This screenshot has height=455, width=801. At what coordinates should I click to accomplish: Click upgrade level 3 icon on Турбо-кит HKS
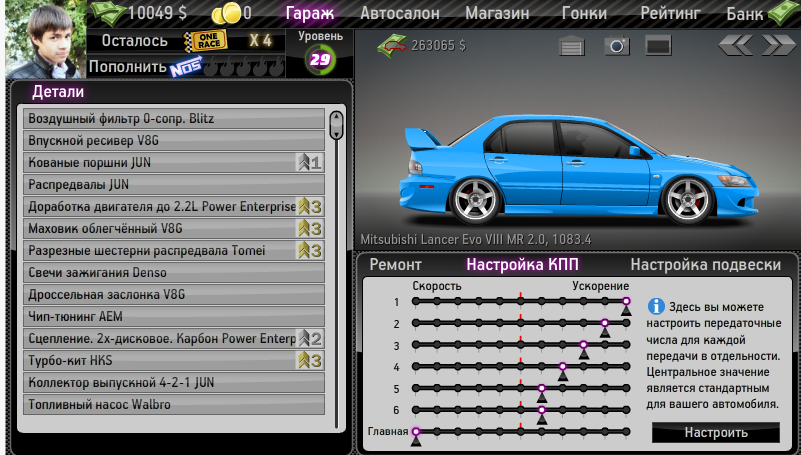point(310,361)
